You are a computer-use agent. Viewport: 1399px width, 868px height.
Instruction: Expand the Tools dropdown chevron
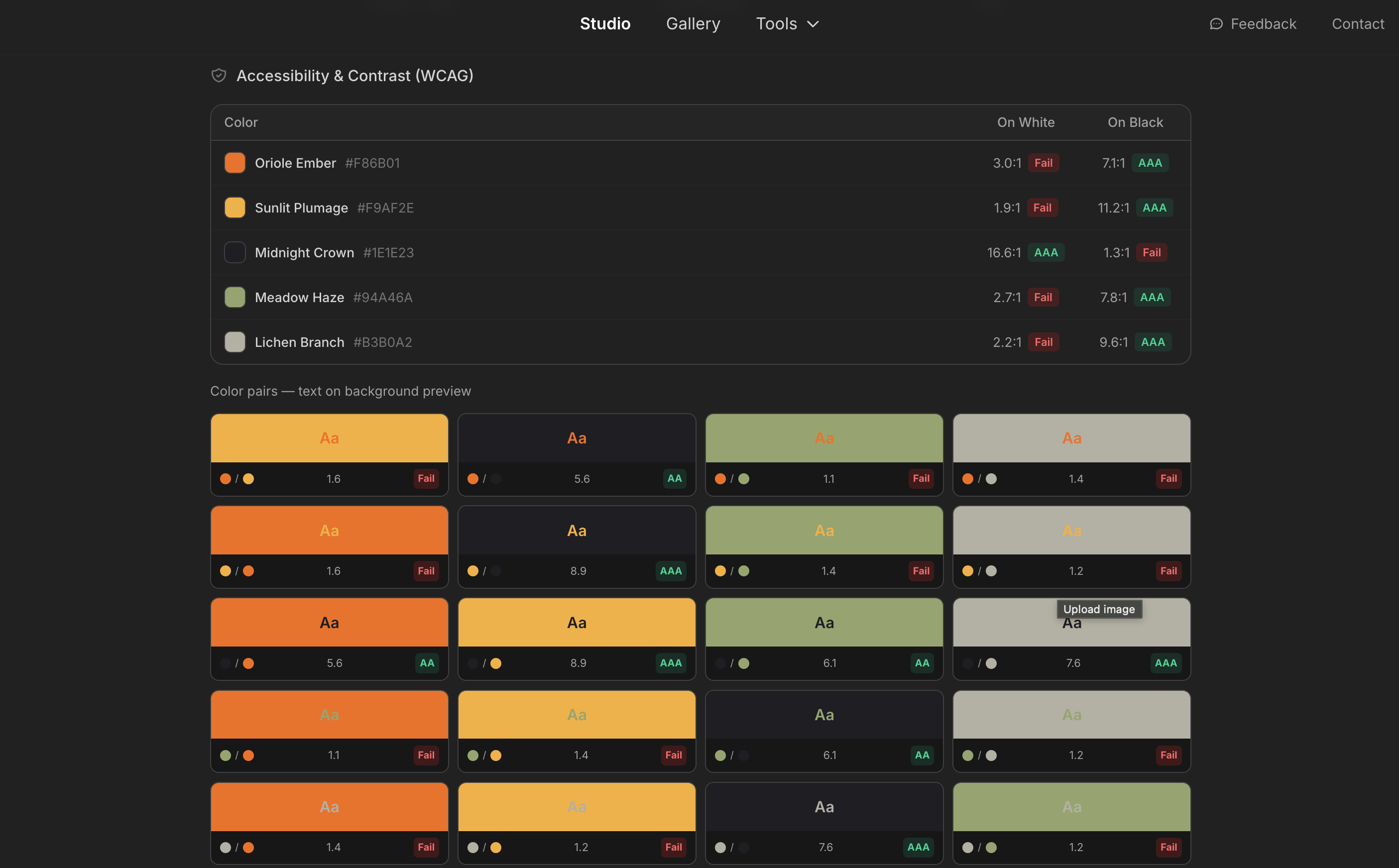point(813,24)
